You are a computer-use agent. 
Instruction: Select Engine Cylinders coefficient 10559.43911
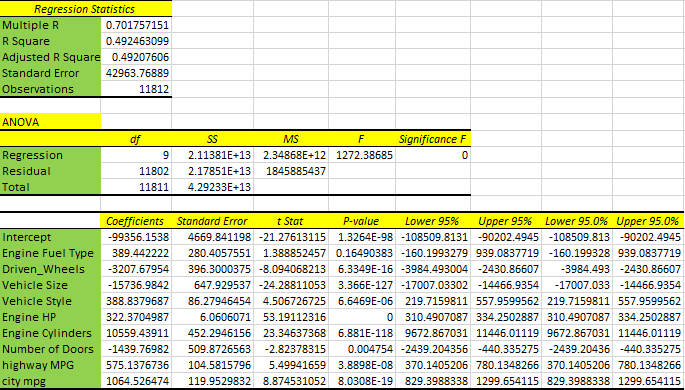(136, 333)
